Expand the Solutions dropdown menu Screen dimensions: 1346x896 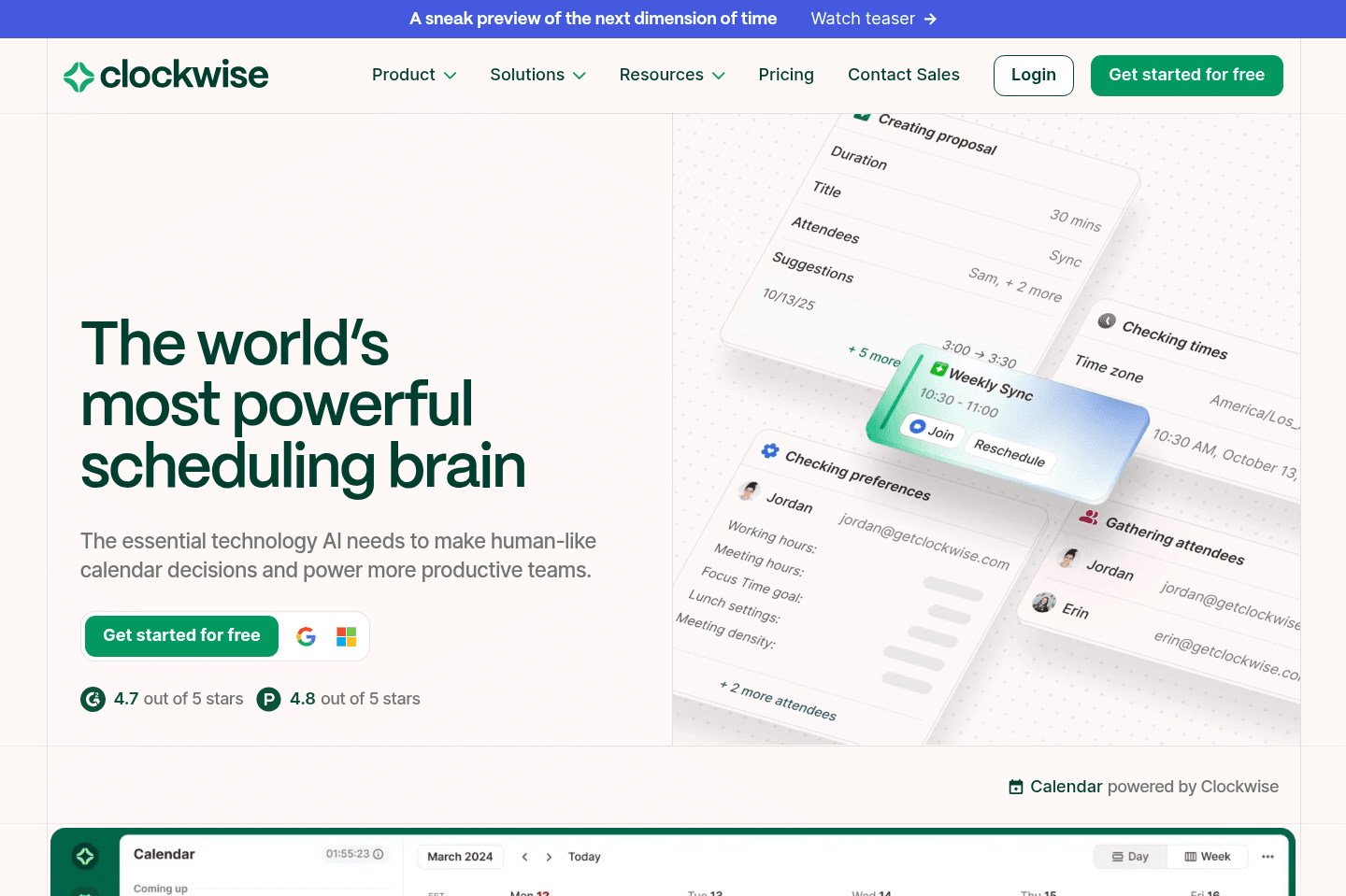click(537, 75)
